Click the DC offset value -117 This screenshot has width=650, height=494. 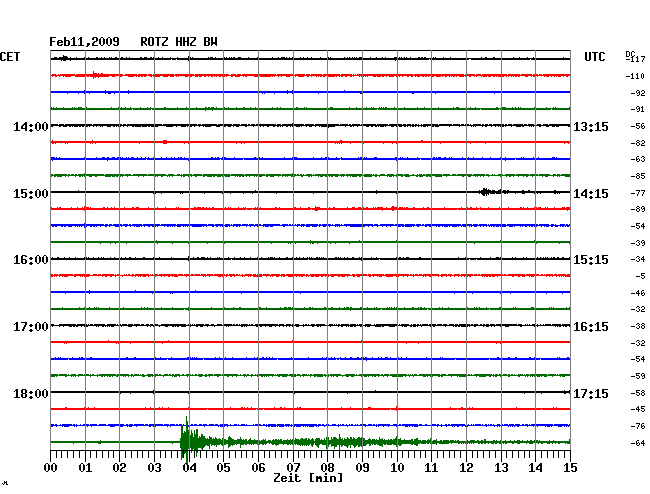(x=635, y=59)
